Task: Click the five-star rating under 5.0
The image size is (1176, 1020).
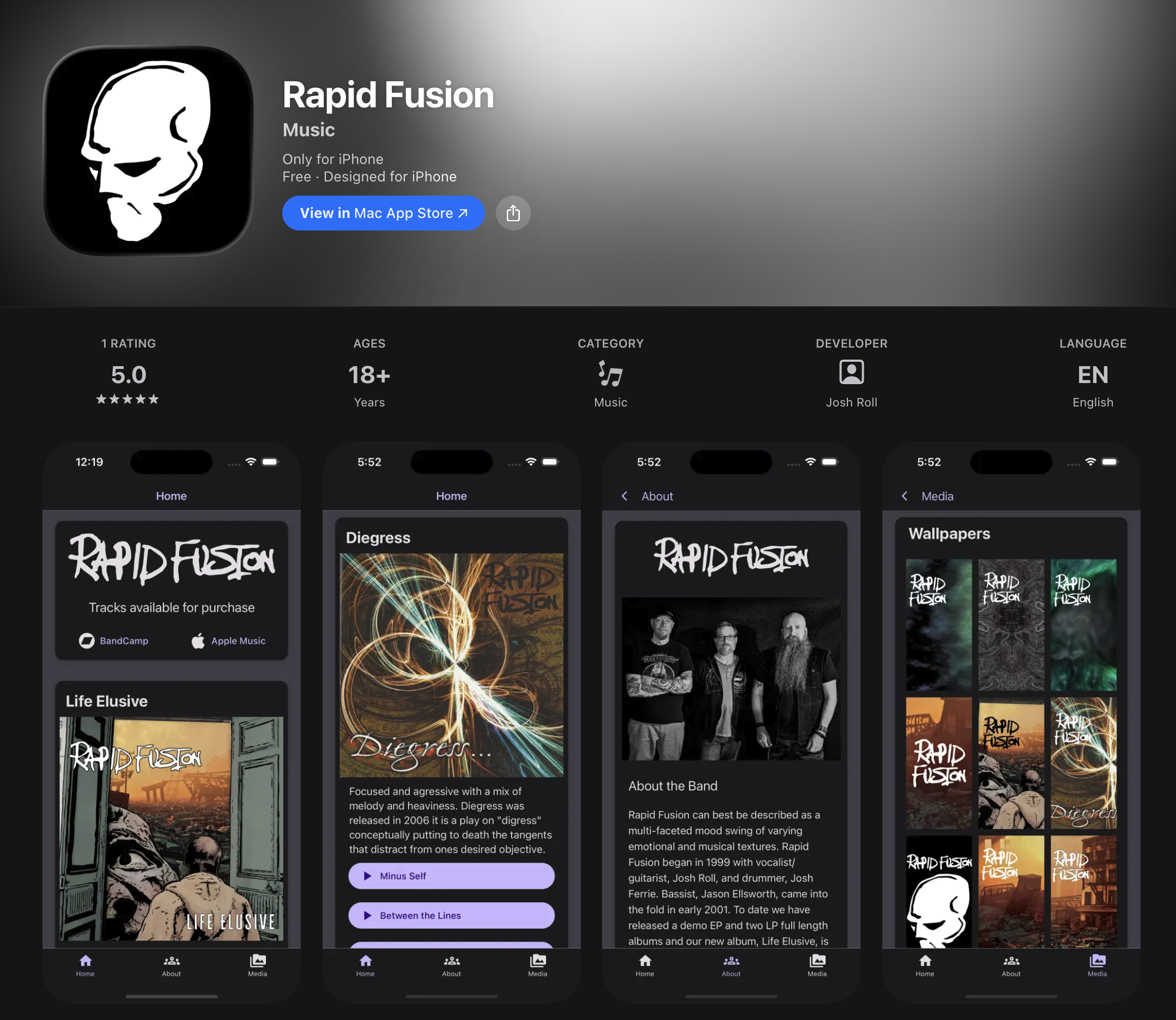Action: point(127,399)
